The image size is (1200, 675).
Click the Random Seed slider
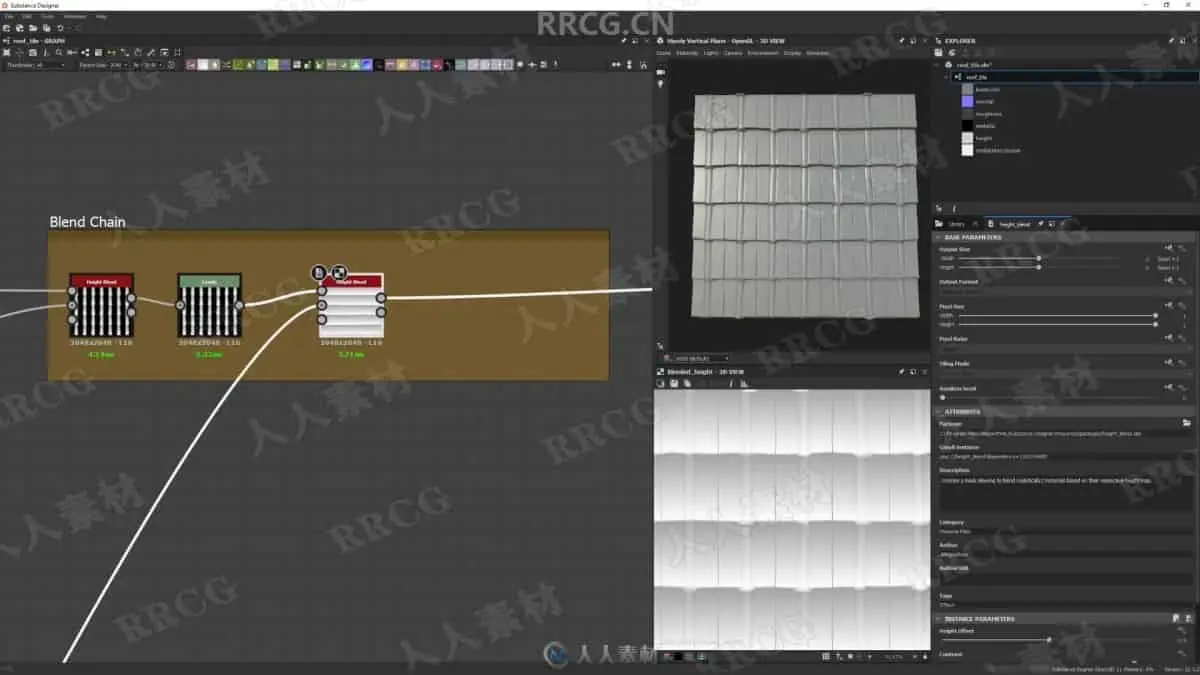pos(1049,397)
